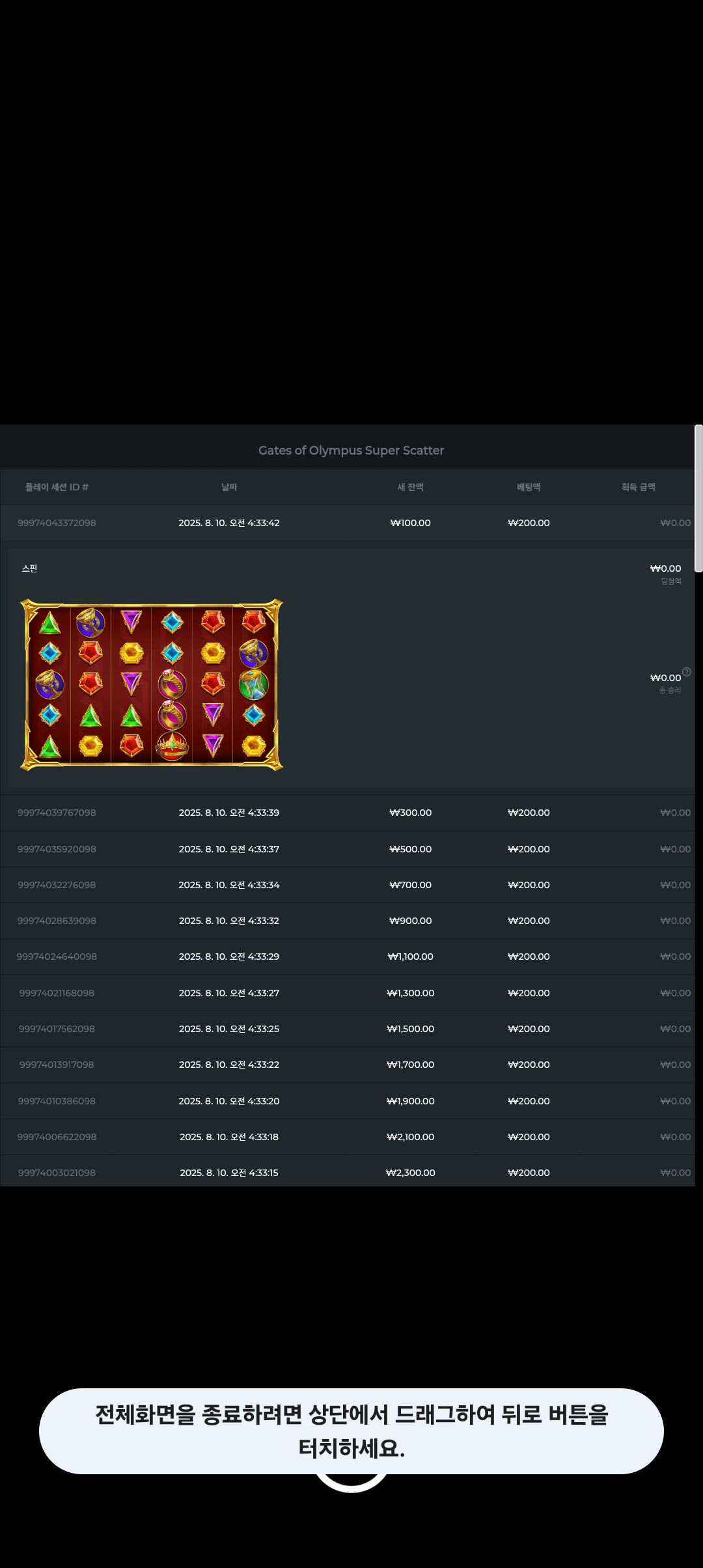Click the new balance ₩2,300.00 cell
Image resolution: width=703 pixels, height=1568 pixels.
pyautogui.click(x=411, y=1173)
